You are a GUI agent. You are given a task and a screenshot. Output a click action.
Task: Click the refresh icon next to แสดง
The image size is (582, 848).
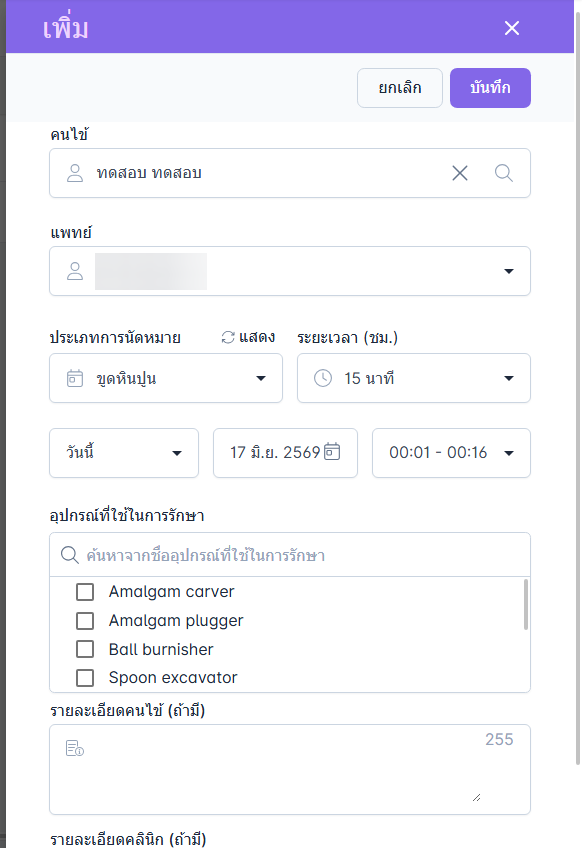tap(228, 337)
